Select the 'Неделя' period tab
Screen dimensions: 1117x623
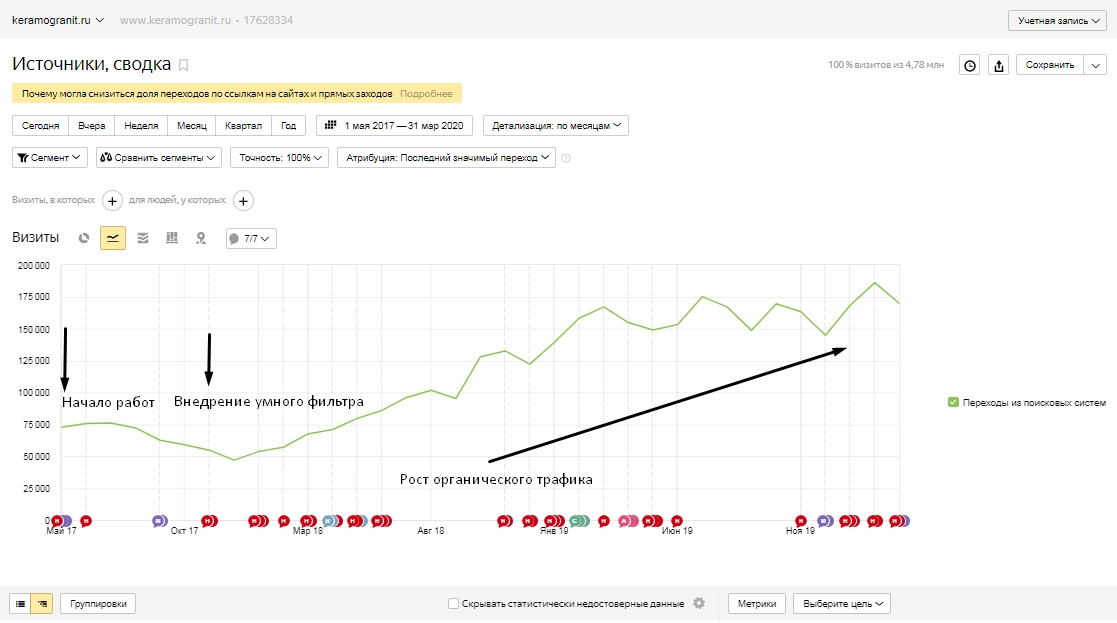(x=141, y=125)
